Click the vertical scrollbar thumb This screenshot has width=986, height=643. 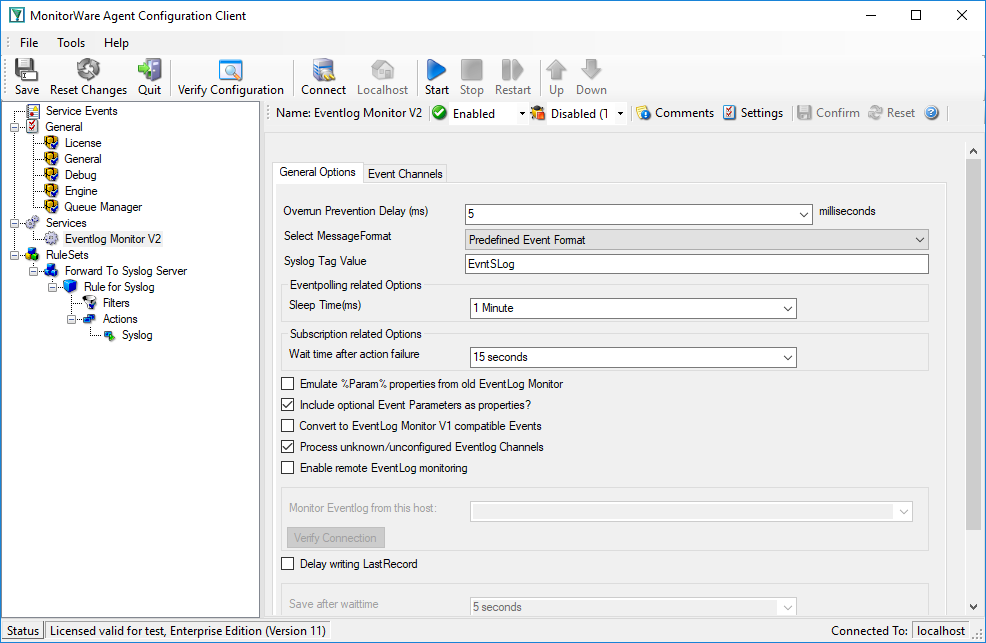973,344
